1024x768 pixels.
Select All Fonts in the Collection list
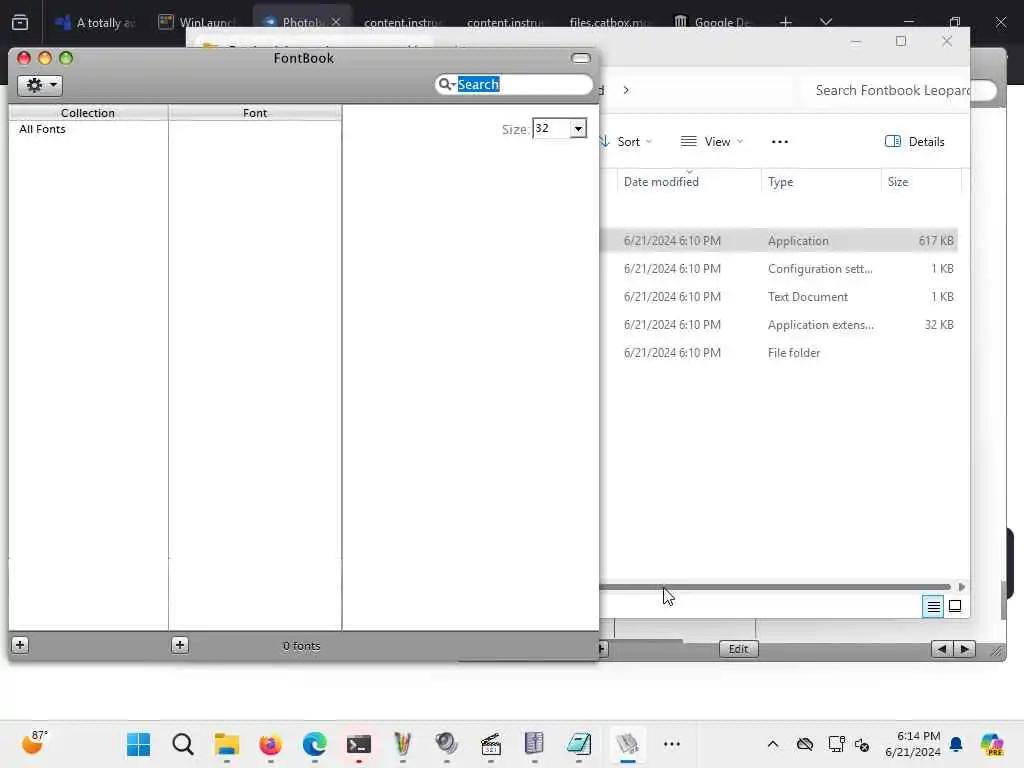pyautogui.click(x=42, y=129)
